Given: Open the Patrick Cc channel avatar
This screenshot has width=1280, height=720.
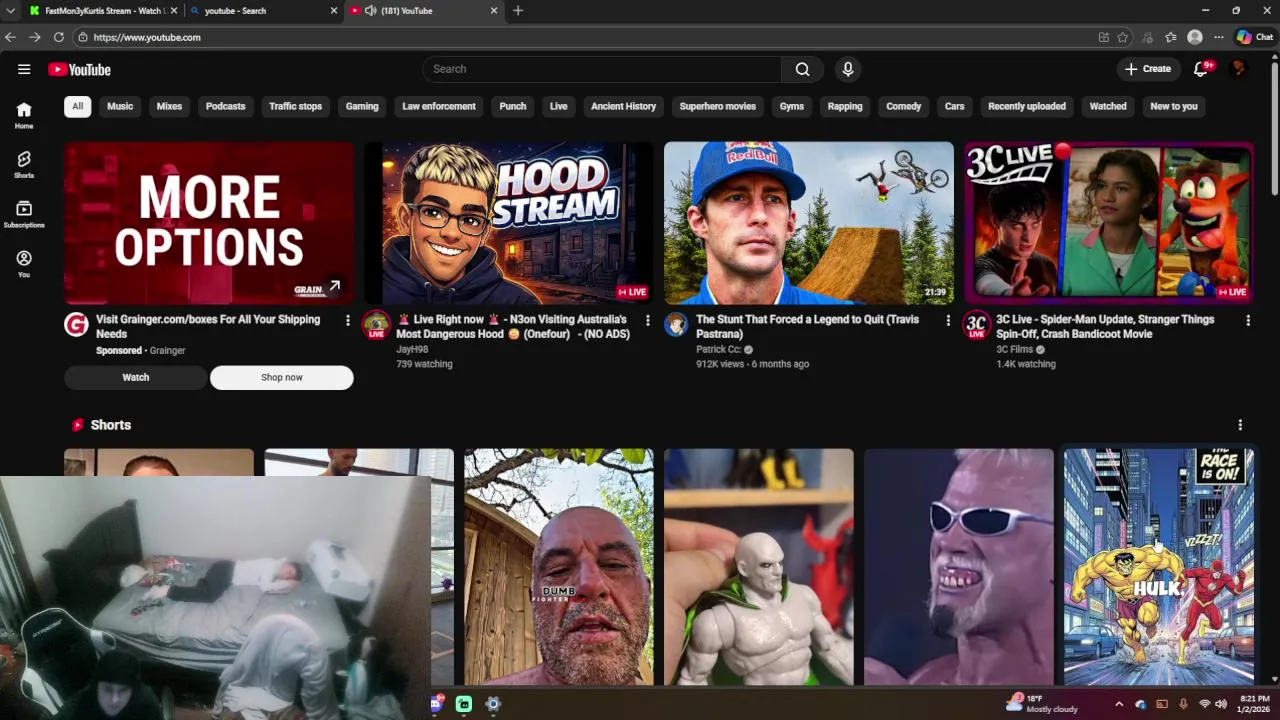Looking at the screenshot, I should (x=676, y=324).
